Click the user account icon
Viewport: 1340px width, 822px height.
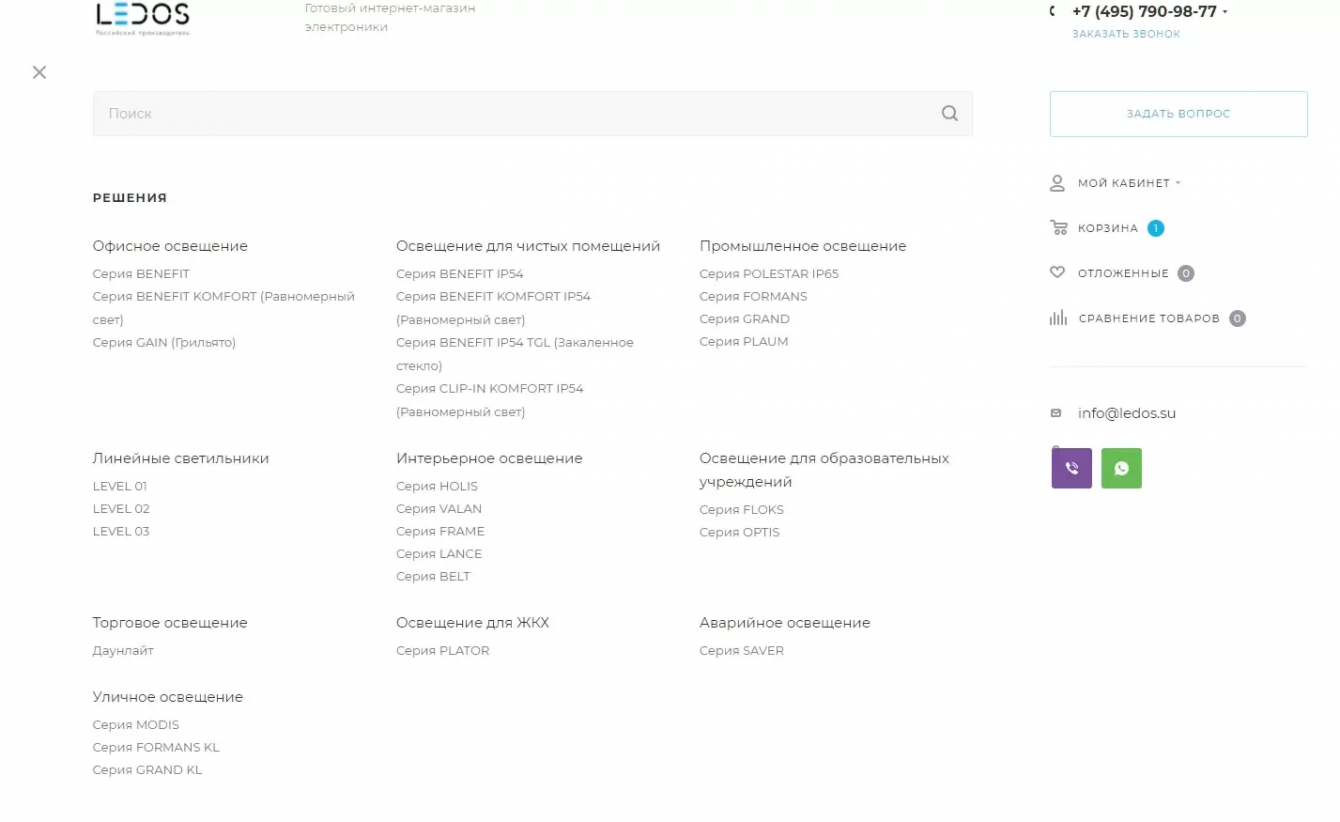click(1057, 183)
